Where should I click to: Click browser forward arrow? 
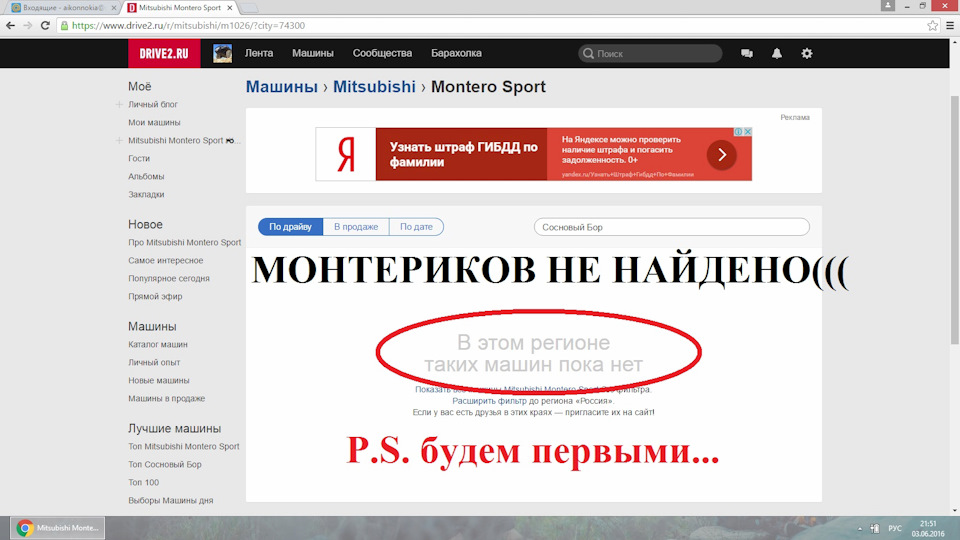(28, 25)
